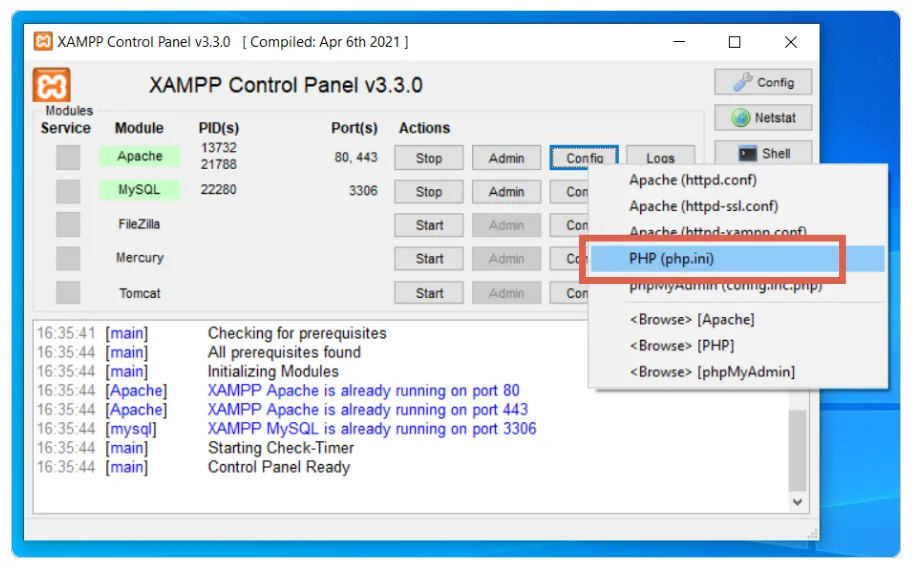
Task: Launch Shell from the terminal icon button
Action: tap(763, 153)
